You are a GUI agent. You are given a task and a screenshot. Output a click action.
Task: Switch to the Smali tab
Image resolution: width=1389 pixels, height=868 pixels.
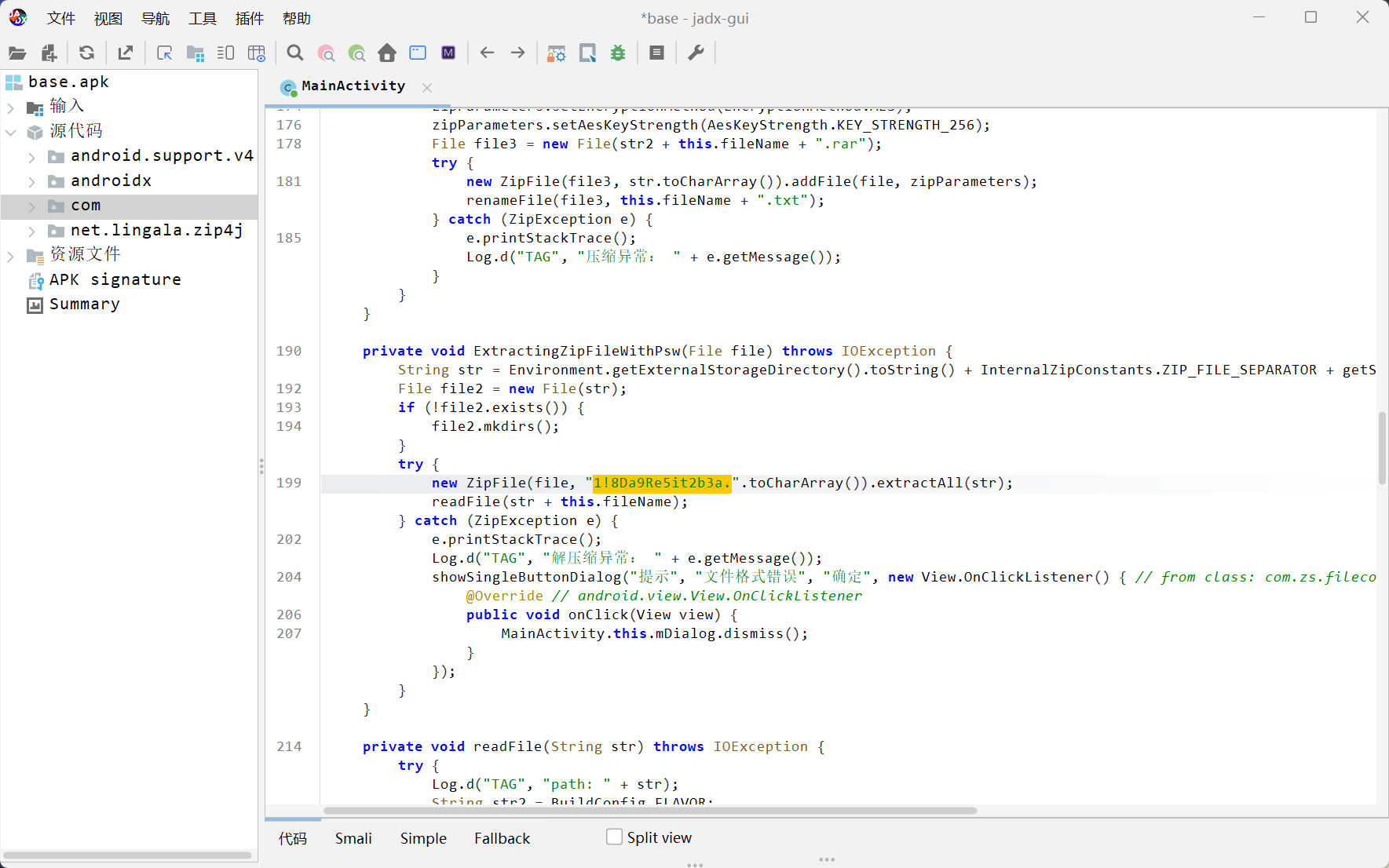(353, 838)
